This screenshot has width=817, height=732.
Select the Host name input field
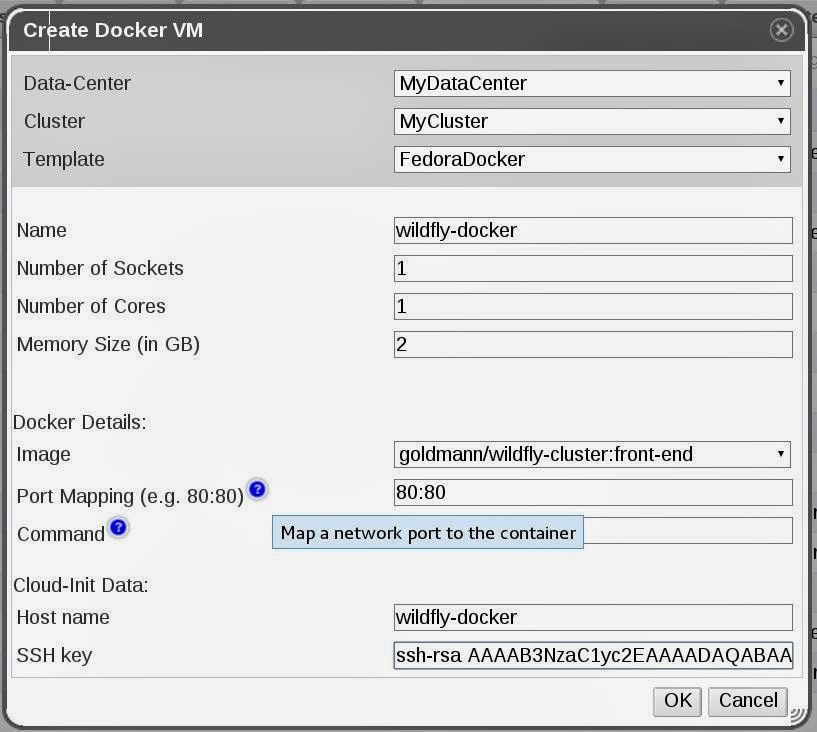[593, 618]
